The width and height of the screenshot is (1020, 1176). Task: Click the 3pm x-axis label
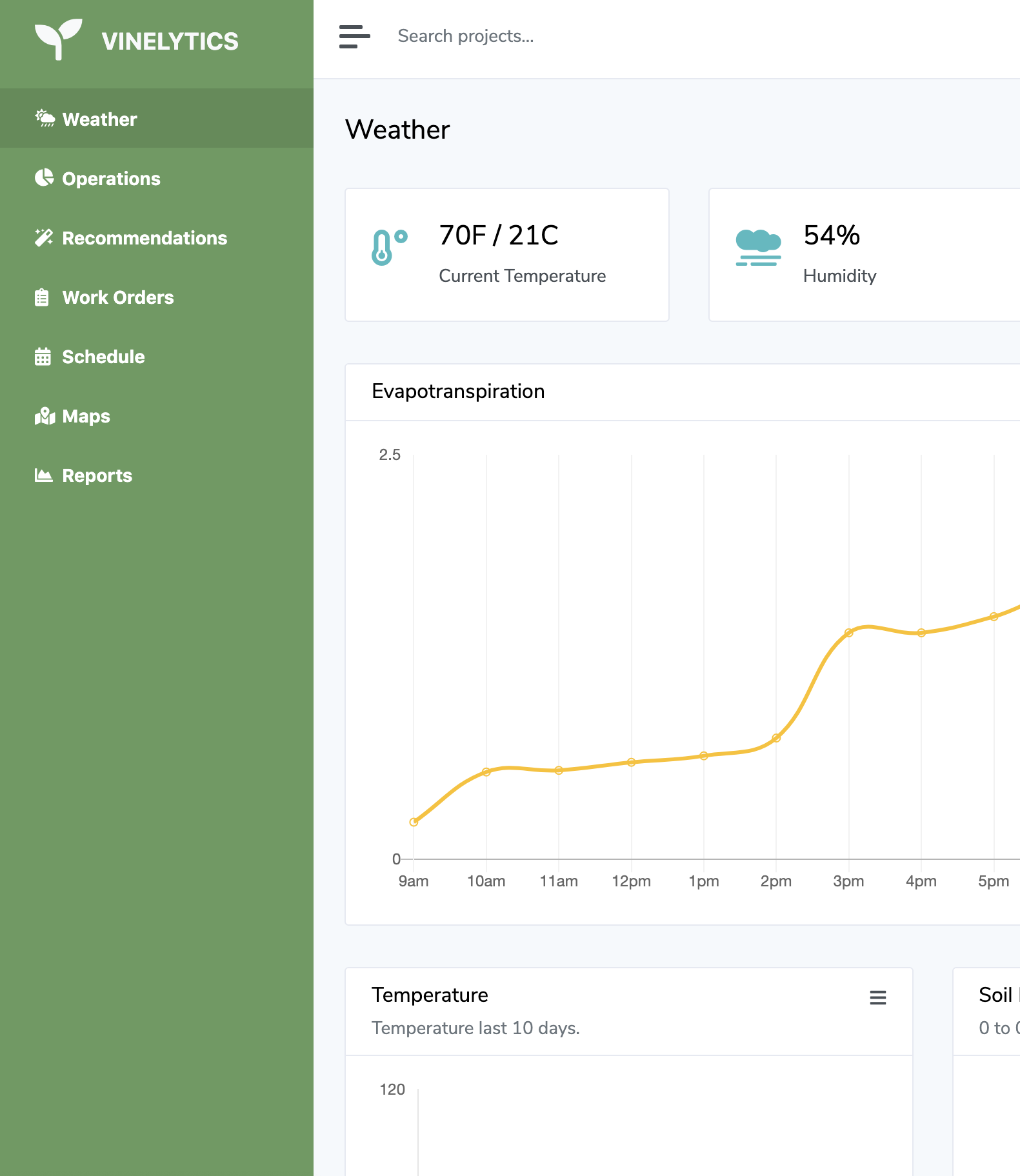tap(848, 881)
